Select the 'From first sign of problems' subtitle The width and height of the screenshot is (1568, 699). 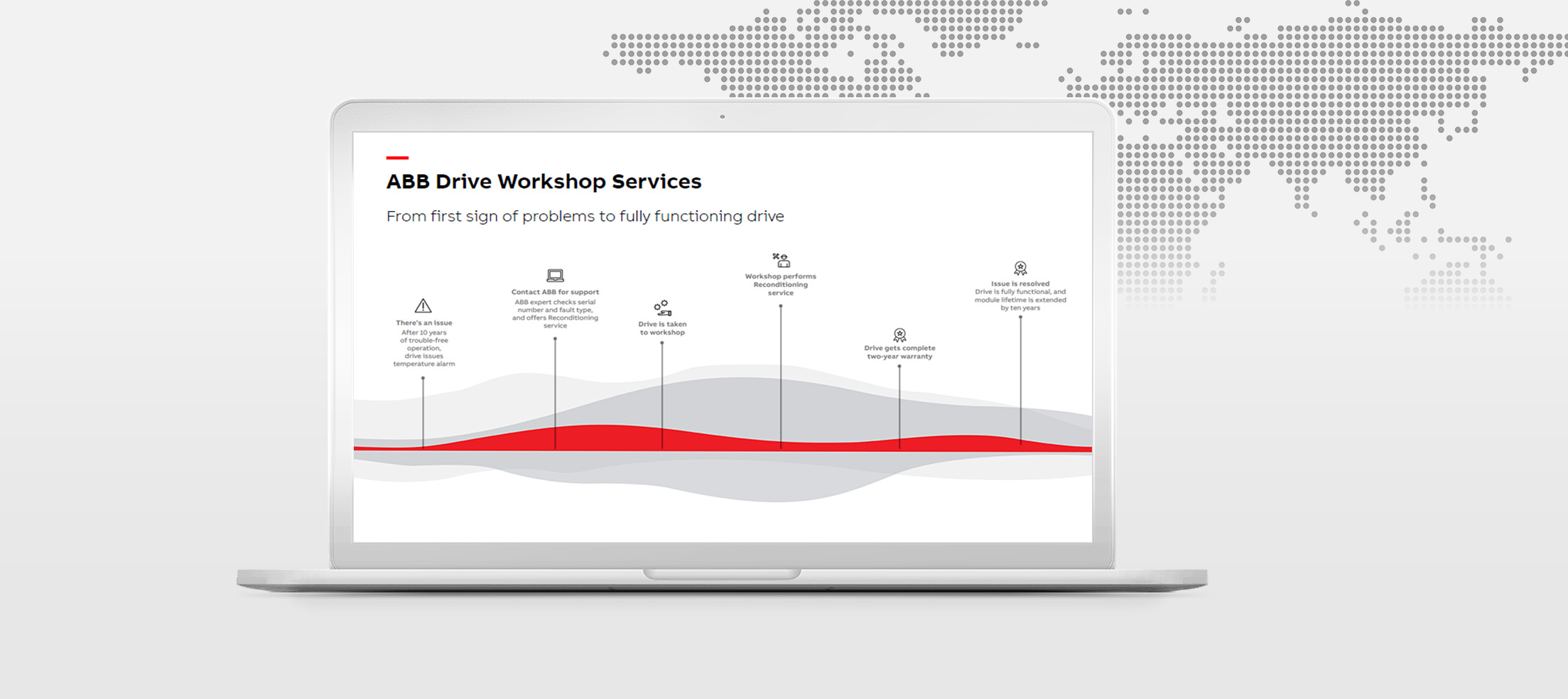point(585,216)
